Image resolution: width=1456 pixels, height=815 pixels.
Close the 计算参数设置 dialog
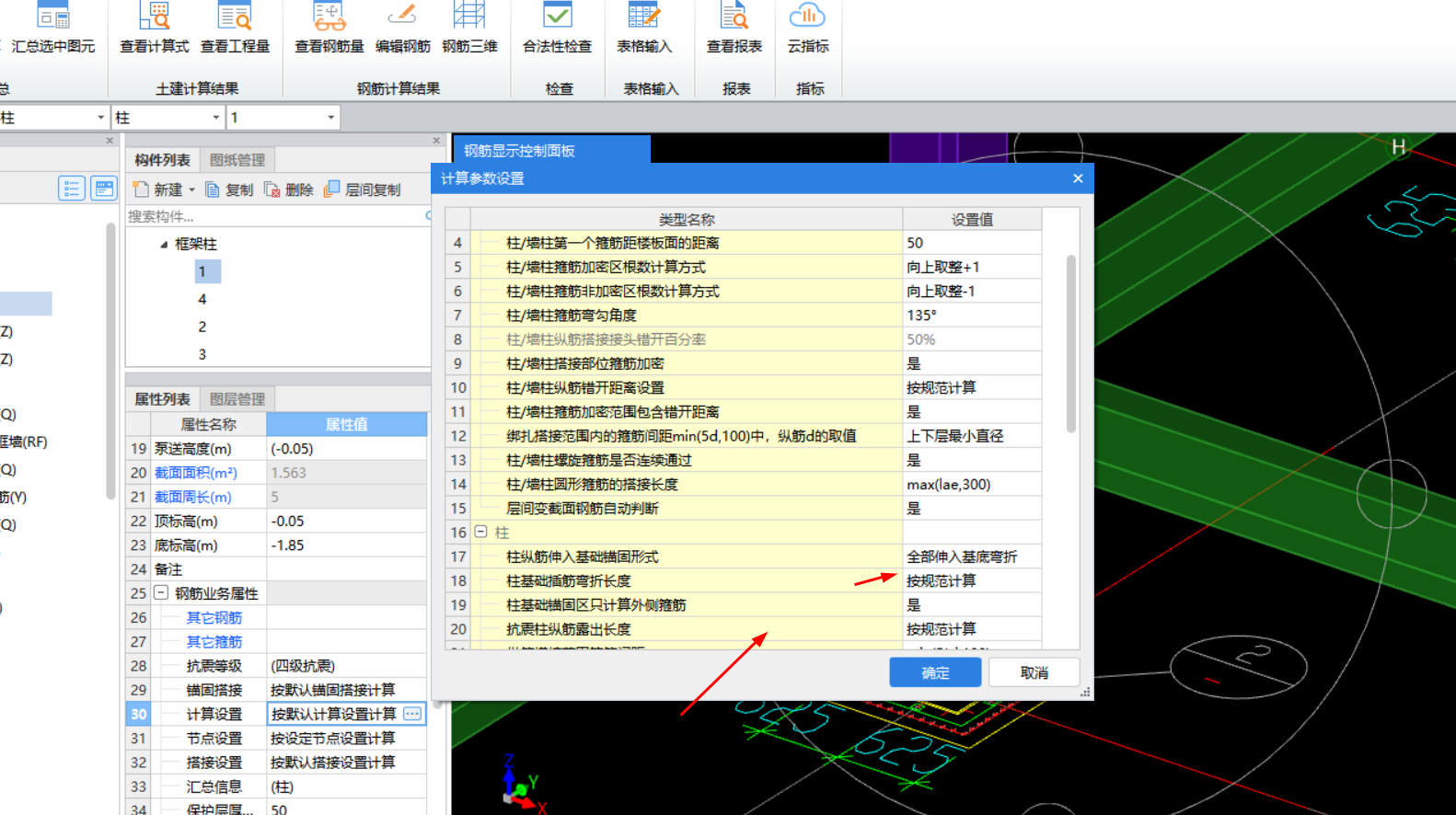pos(1078,178)
